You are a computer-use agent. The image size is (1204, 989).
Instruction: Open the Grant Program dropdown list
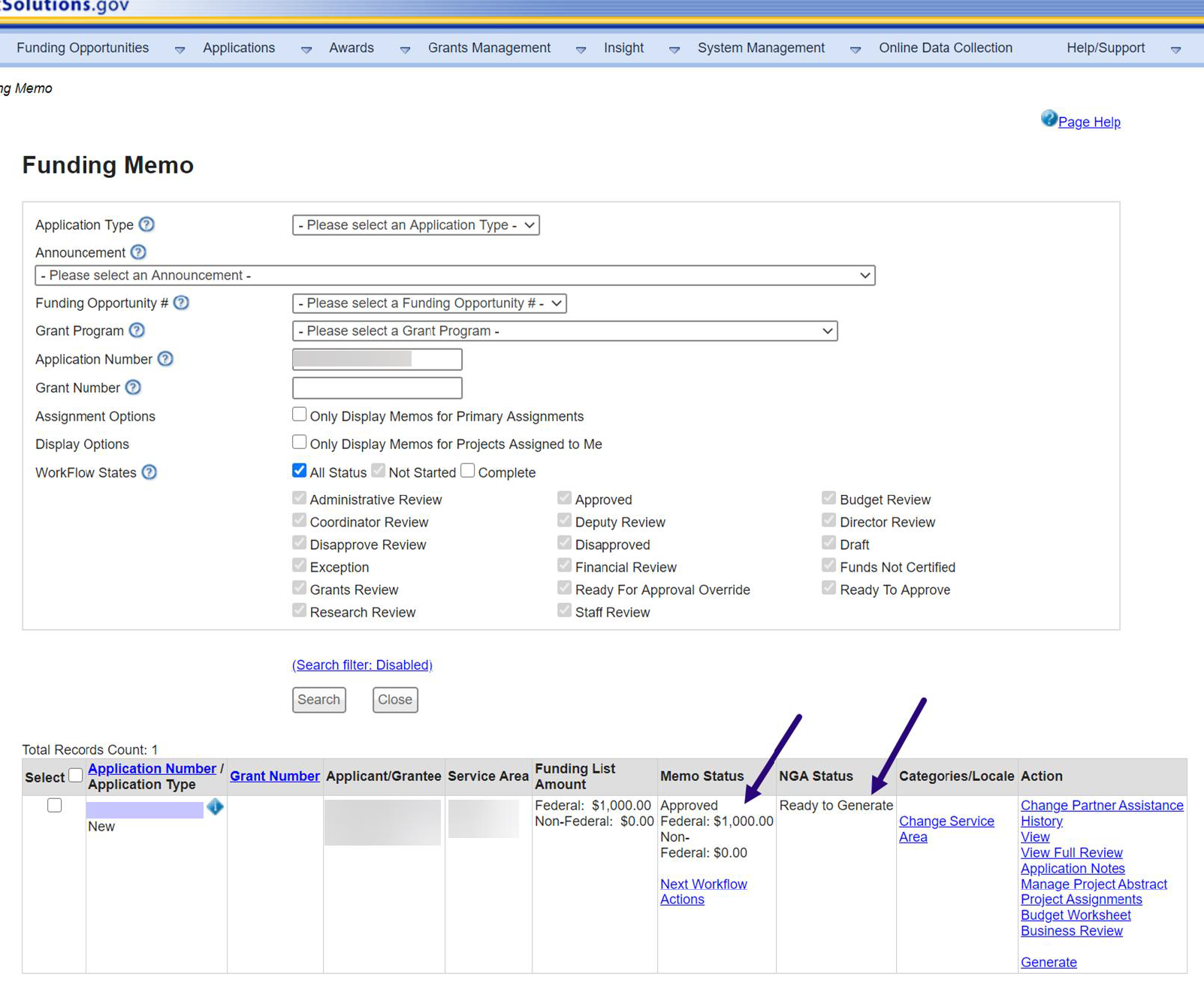click(x=564, y=331)
